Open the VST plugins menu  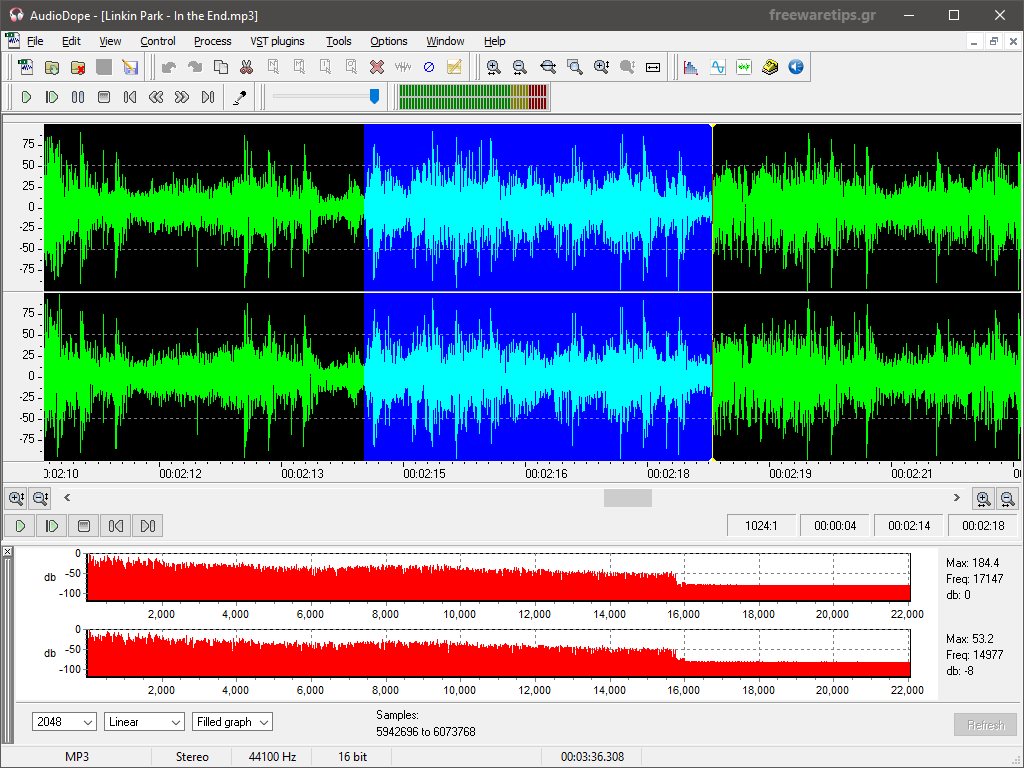[277, 41]
